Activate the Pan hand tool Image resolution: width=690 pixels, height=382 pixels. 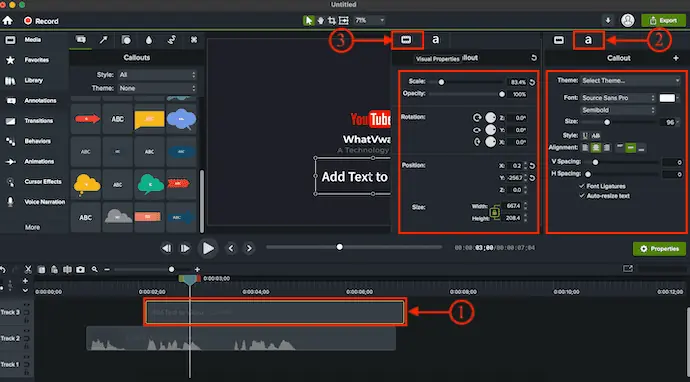(x=321, y=21)
